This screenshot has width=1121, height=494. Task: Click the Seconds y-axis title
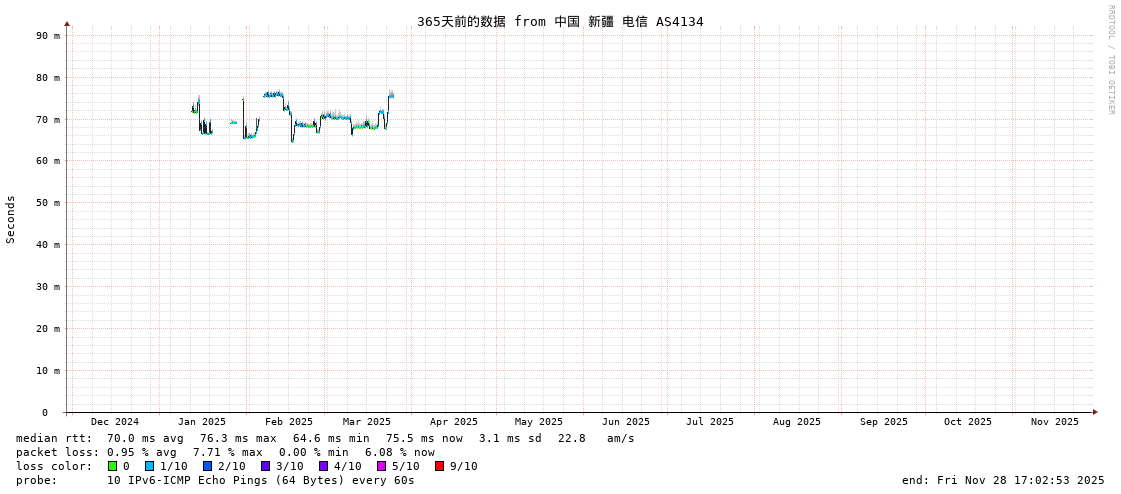coord(11,219)
